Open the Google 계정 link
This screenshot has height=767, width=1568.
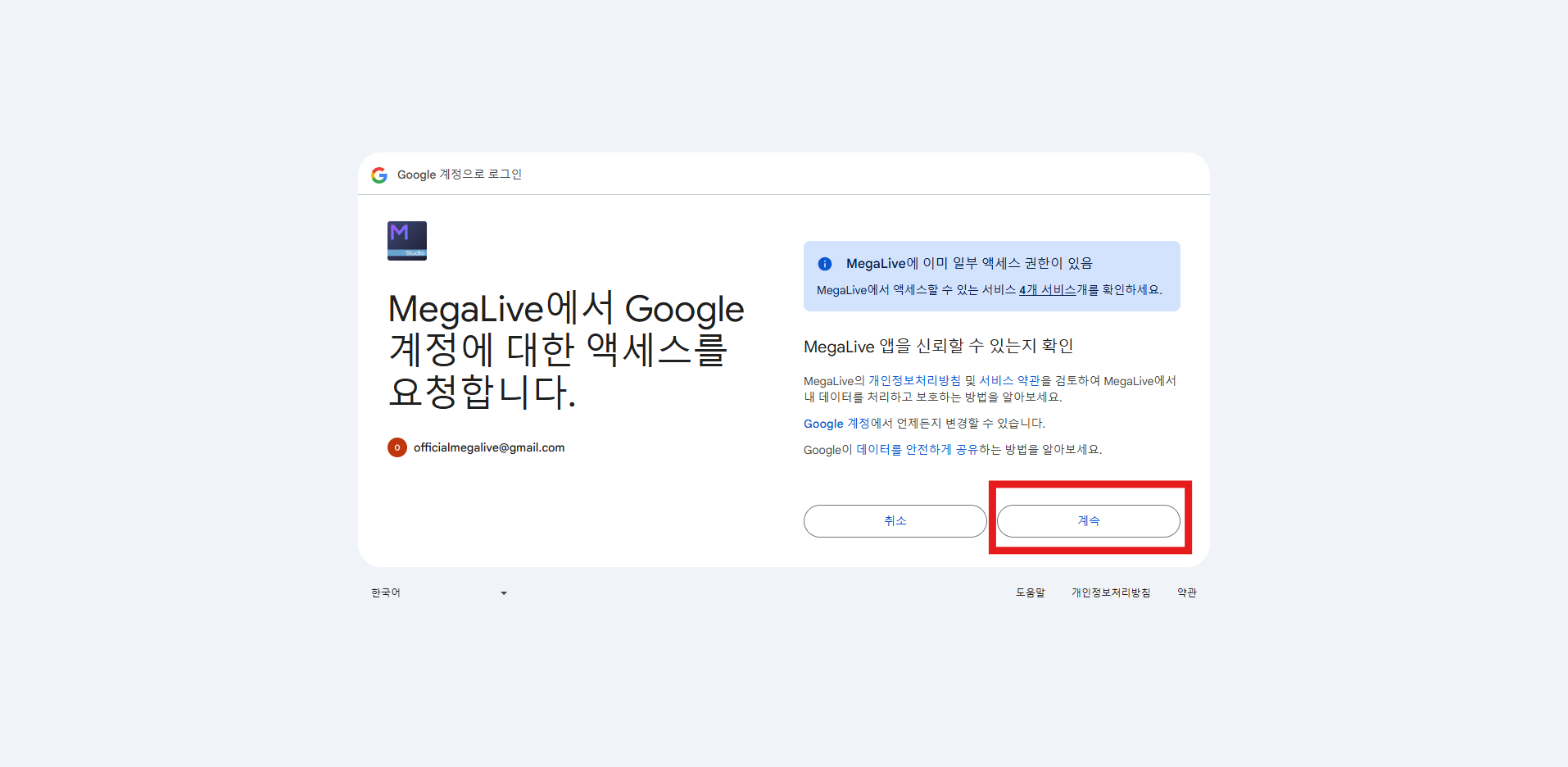coord(836,424)
